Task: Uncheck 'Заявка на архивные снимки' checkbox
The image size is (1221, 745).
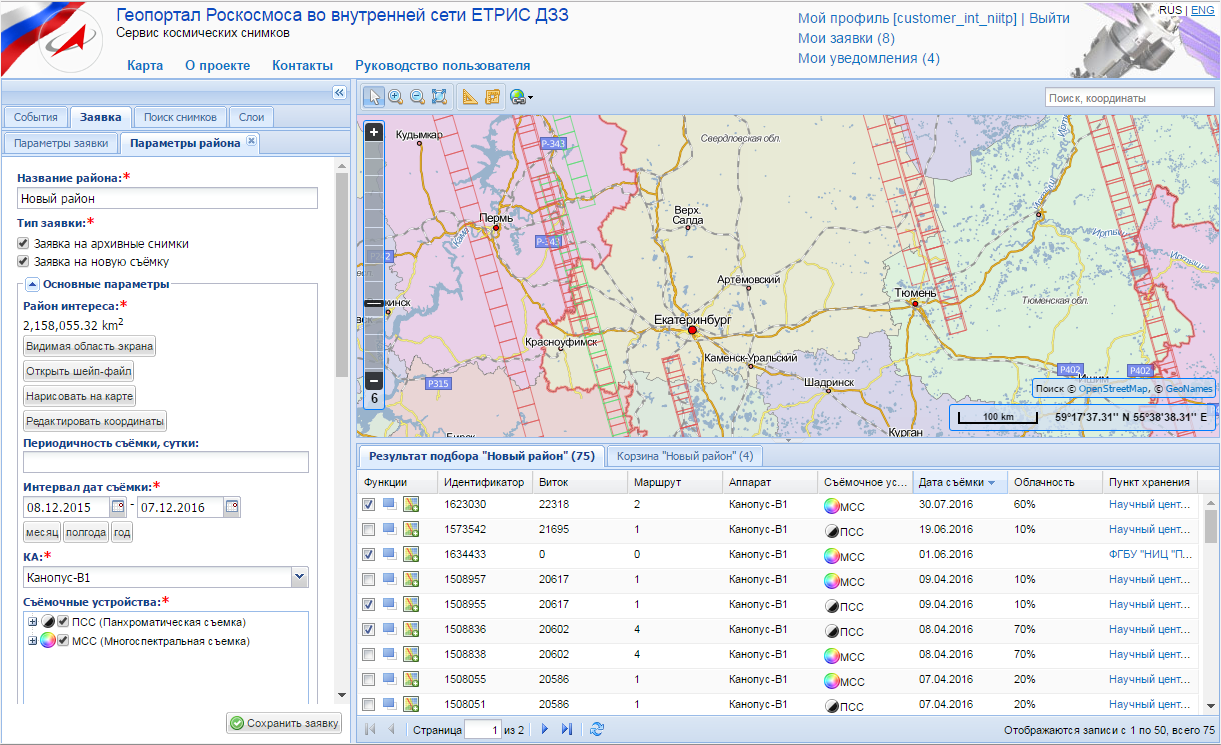Action: tap(23, 243)
